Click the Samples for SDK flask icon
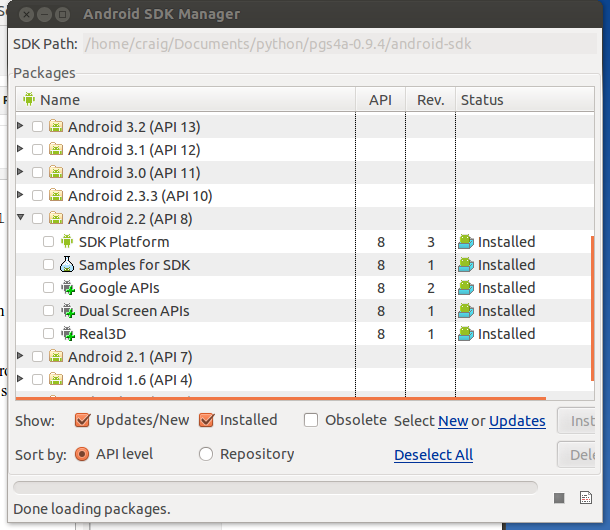 click(x=67, y=264)
